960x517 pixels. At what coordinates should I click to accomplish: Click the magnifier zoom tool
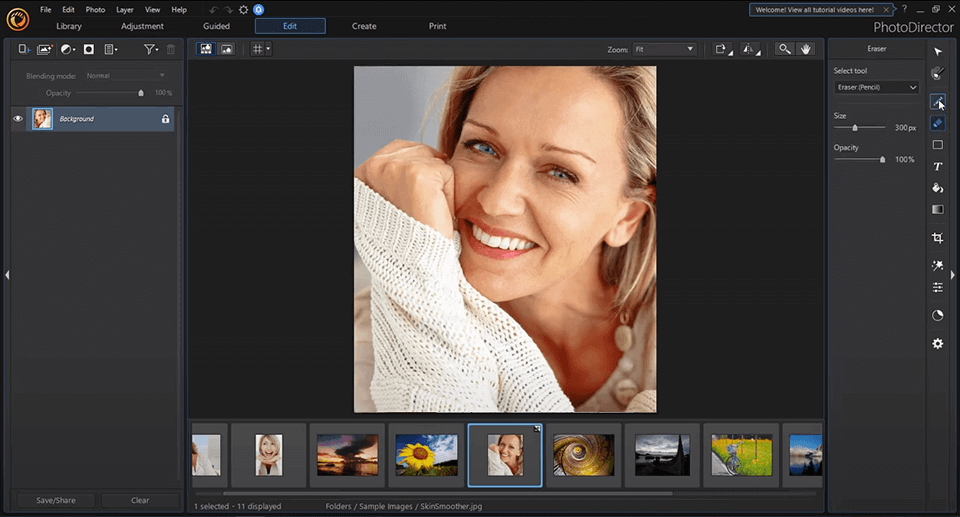coord(785,49)
